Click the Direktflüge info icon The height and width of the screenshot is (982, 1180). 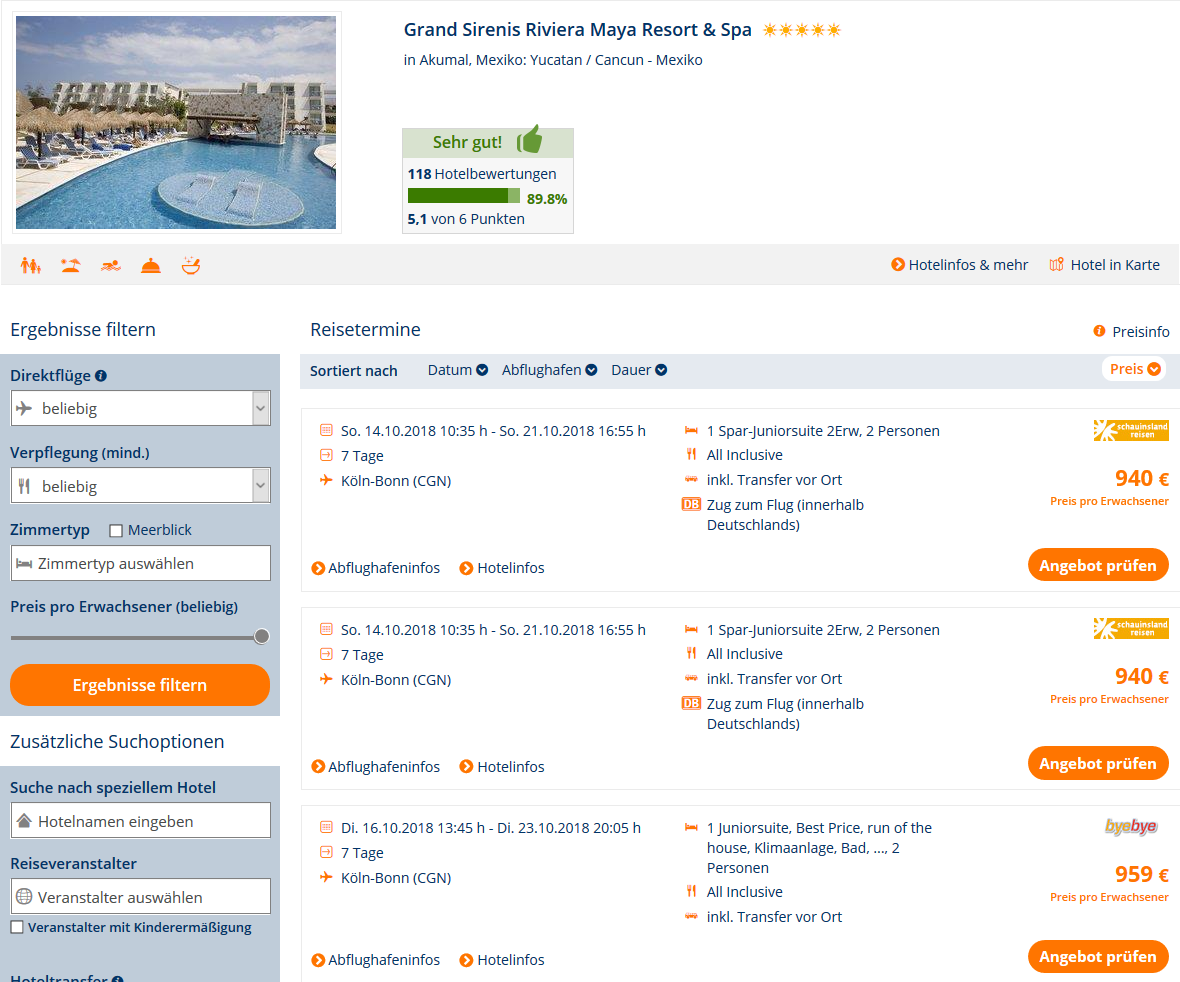pos(101,375)
